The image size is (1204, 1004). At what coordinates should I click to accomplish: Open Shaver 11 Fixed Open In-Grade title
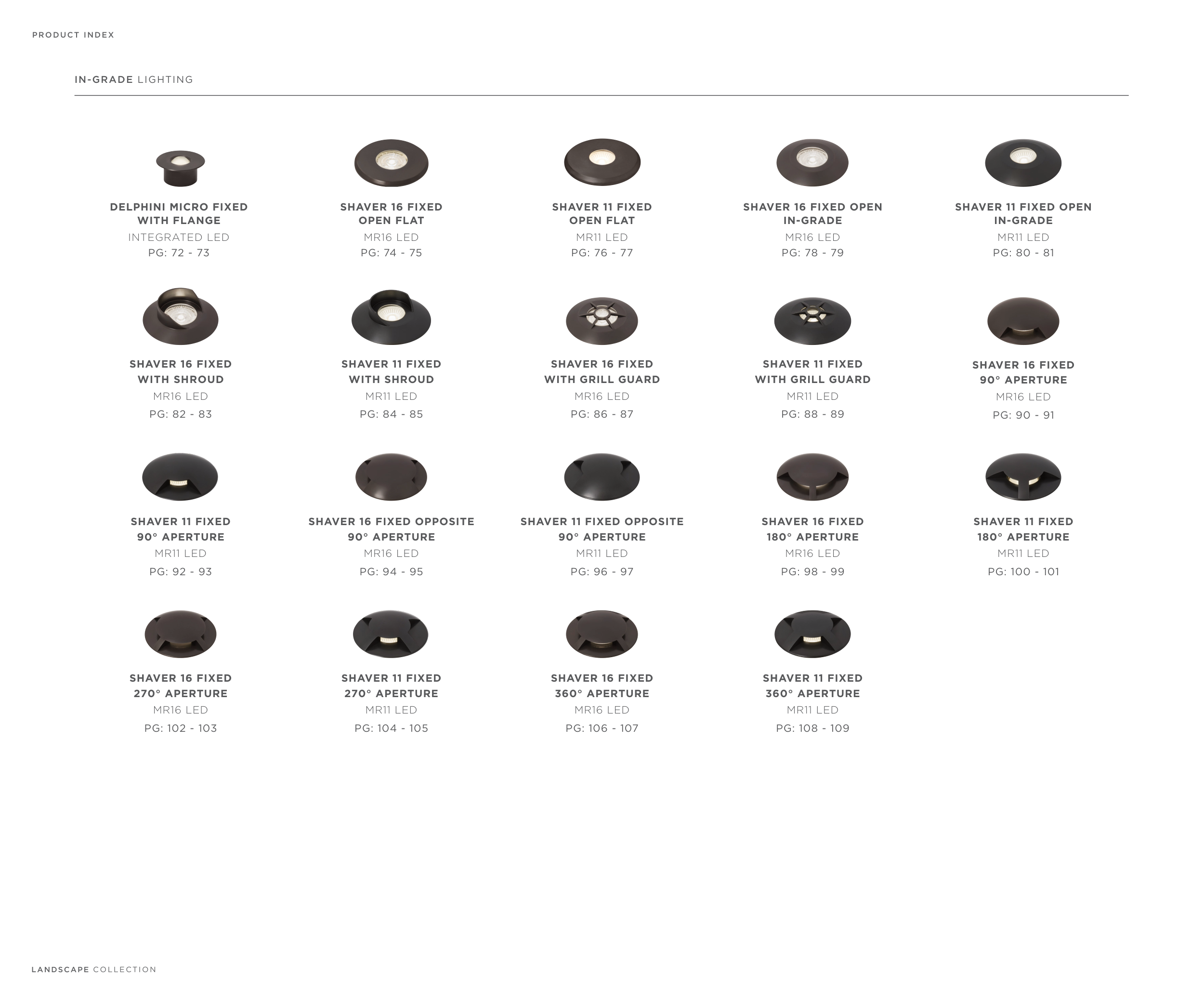(1023, 213)
